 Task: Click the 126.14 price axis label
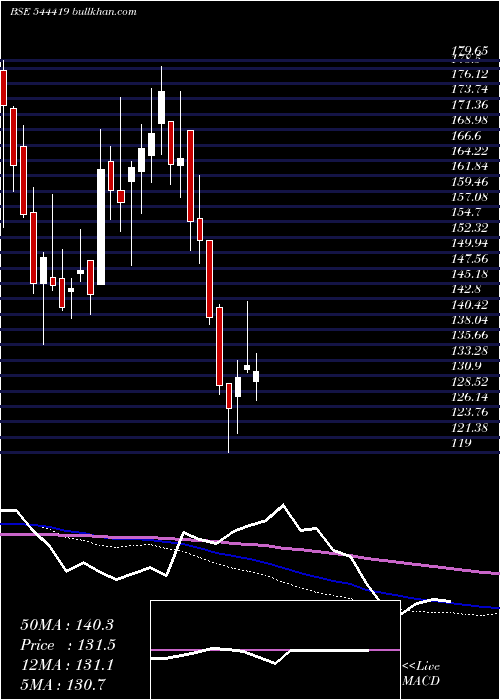(x=470, y=397)
